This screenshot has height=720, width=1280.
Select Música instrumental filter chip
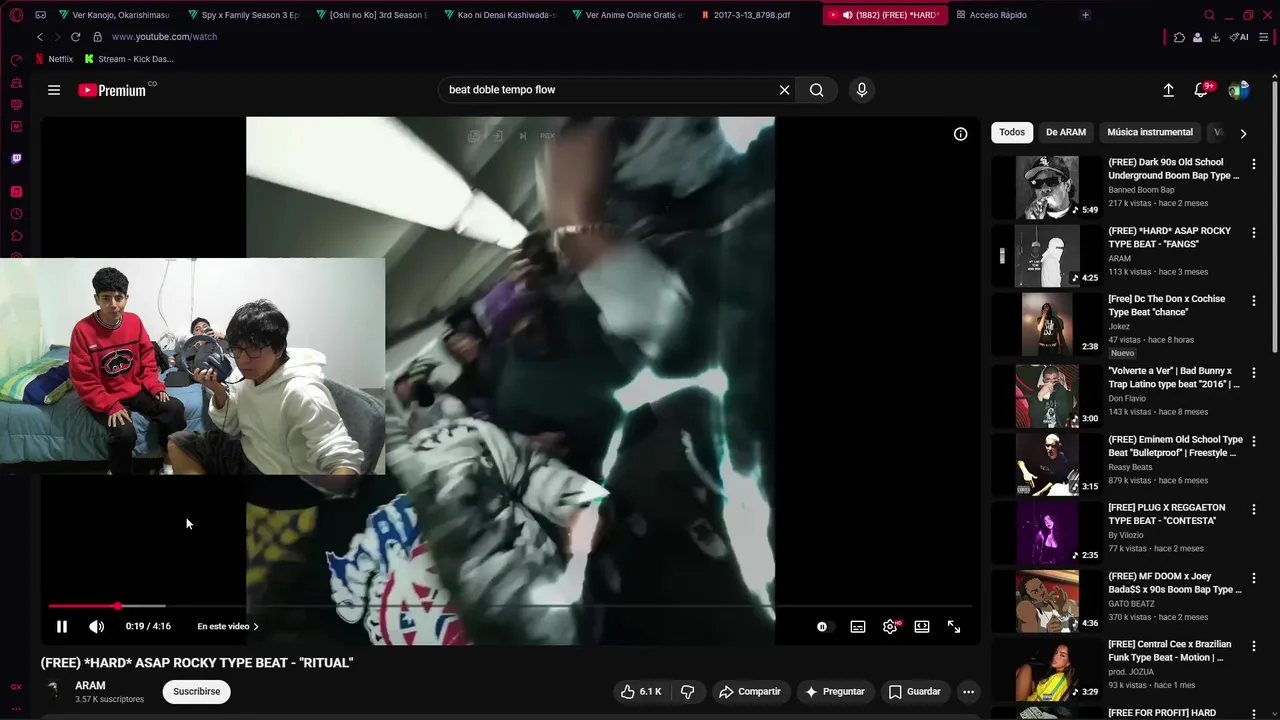[x=1150, y=132]
